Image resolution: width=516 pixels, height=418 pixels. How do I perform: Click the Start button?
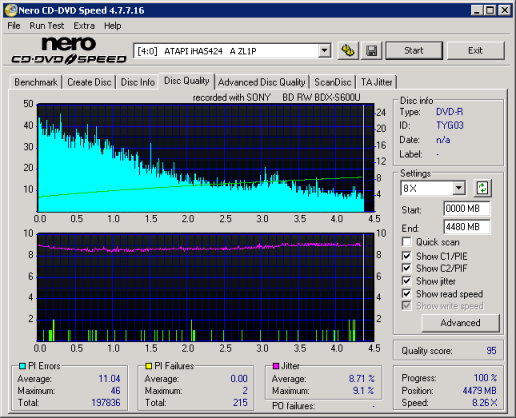(x=414, y=51)
